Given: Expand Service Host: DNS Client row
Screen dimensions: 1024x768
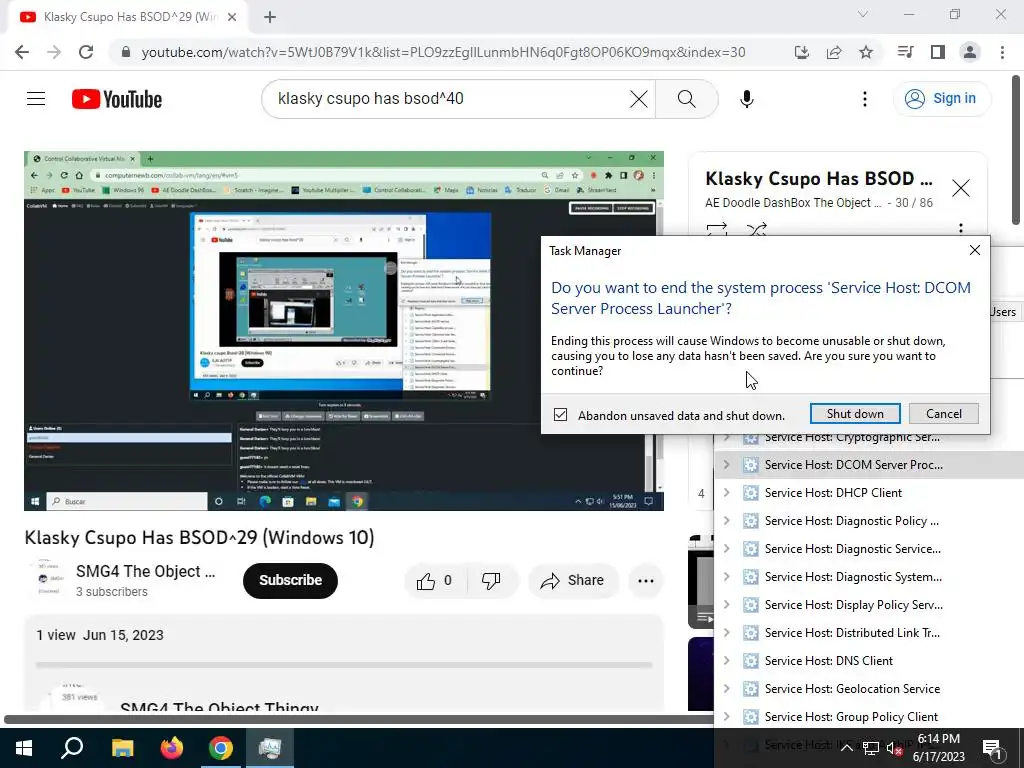Looking at the screenshot, I should pyautogui.click(x=726, y=660).
